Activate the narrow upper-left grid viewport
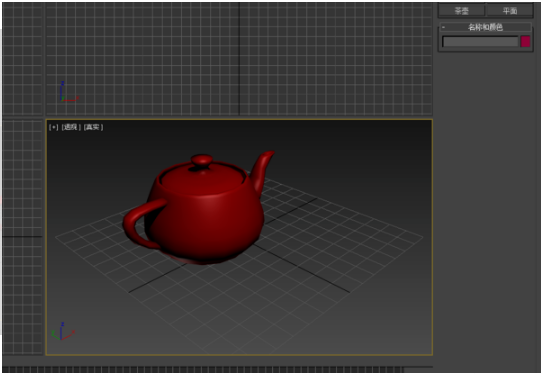The height and width of the screenshot is (374, 541). point(22,59)
